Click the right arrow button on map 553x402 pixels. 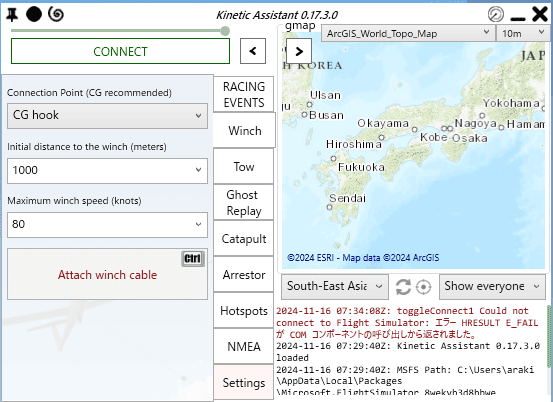point(299,51)
